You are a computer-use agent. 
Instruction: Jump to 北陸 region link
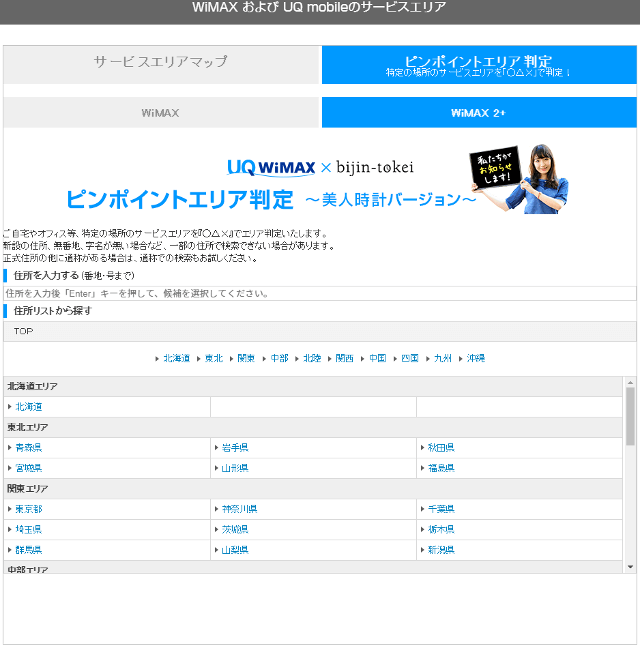click(x=312, y=358)
